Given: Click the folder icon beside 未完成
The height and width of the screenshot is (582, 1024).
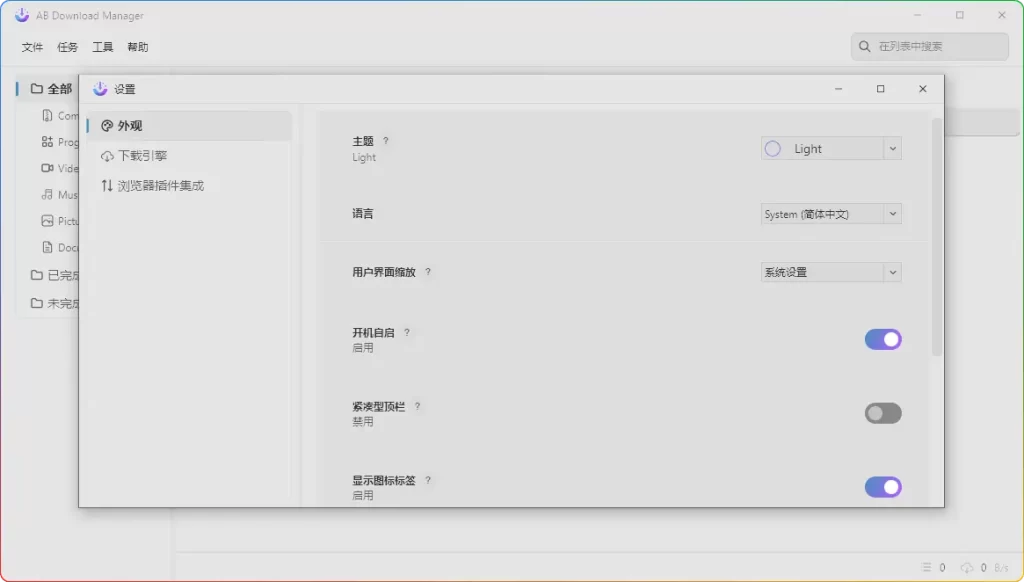Looking at the screenshot, I should (37, 303).
